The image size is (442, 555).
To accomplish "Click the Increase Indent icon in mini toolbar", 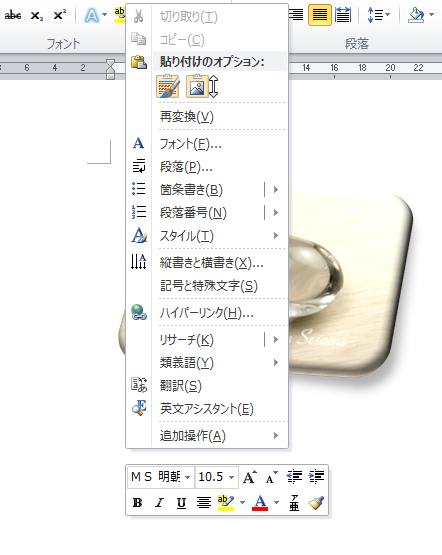I will point(316,477).
